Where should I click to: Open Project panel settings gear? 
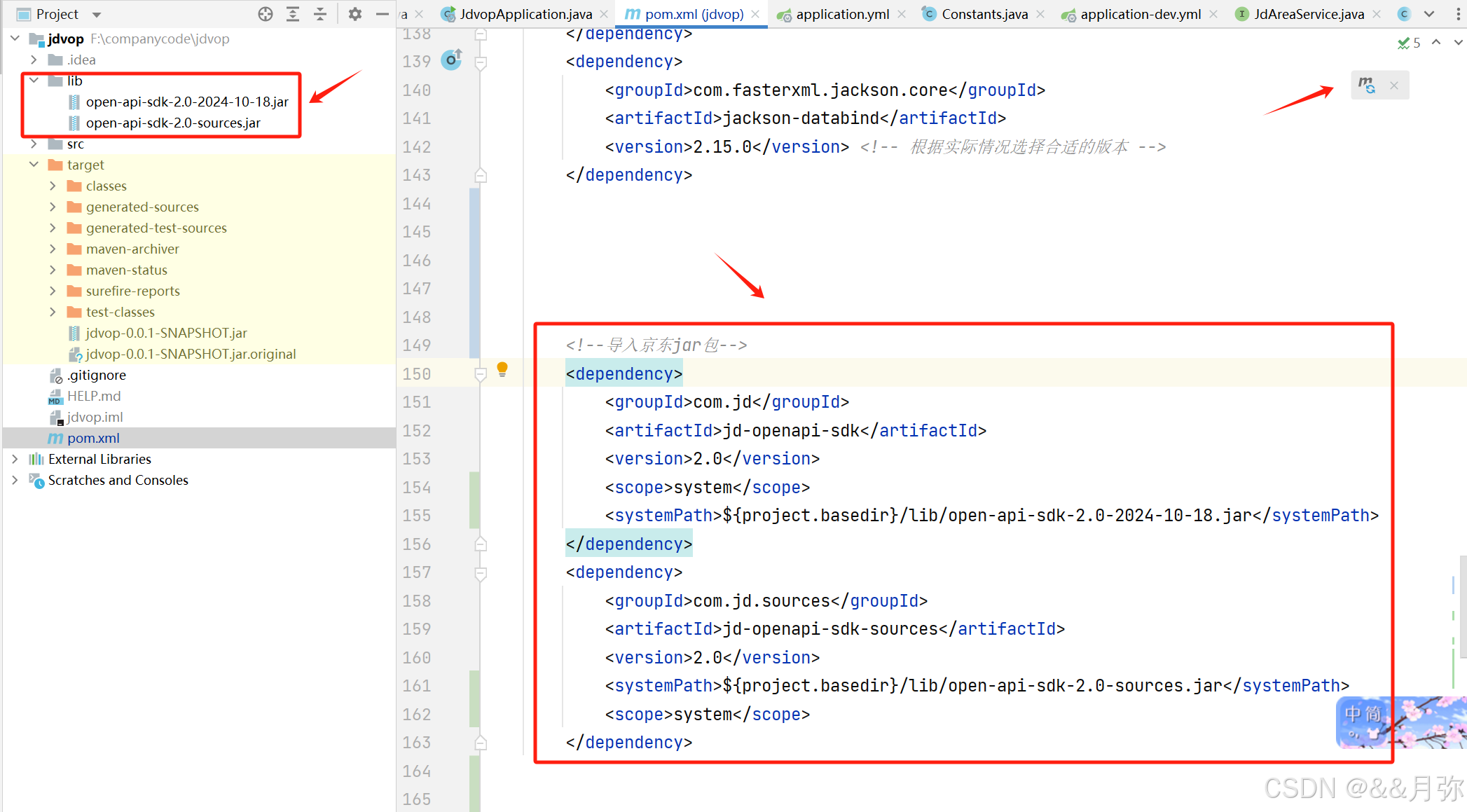tap(355, 14)
